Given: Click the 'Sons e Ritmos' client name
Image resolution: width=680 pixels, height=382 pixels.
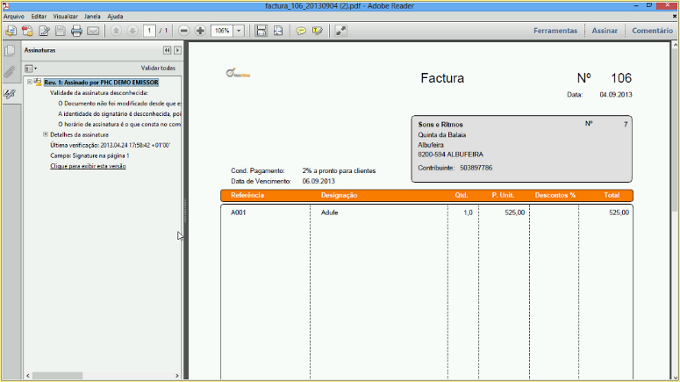Looking at the screenshot, I should pos(440,124).
